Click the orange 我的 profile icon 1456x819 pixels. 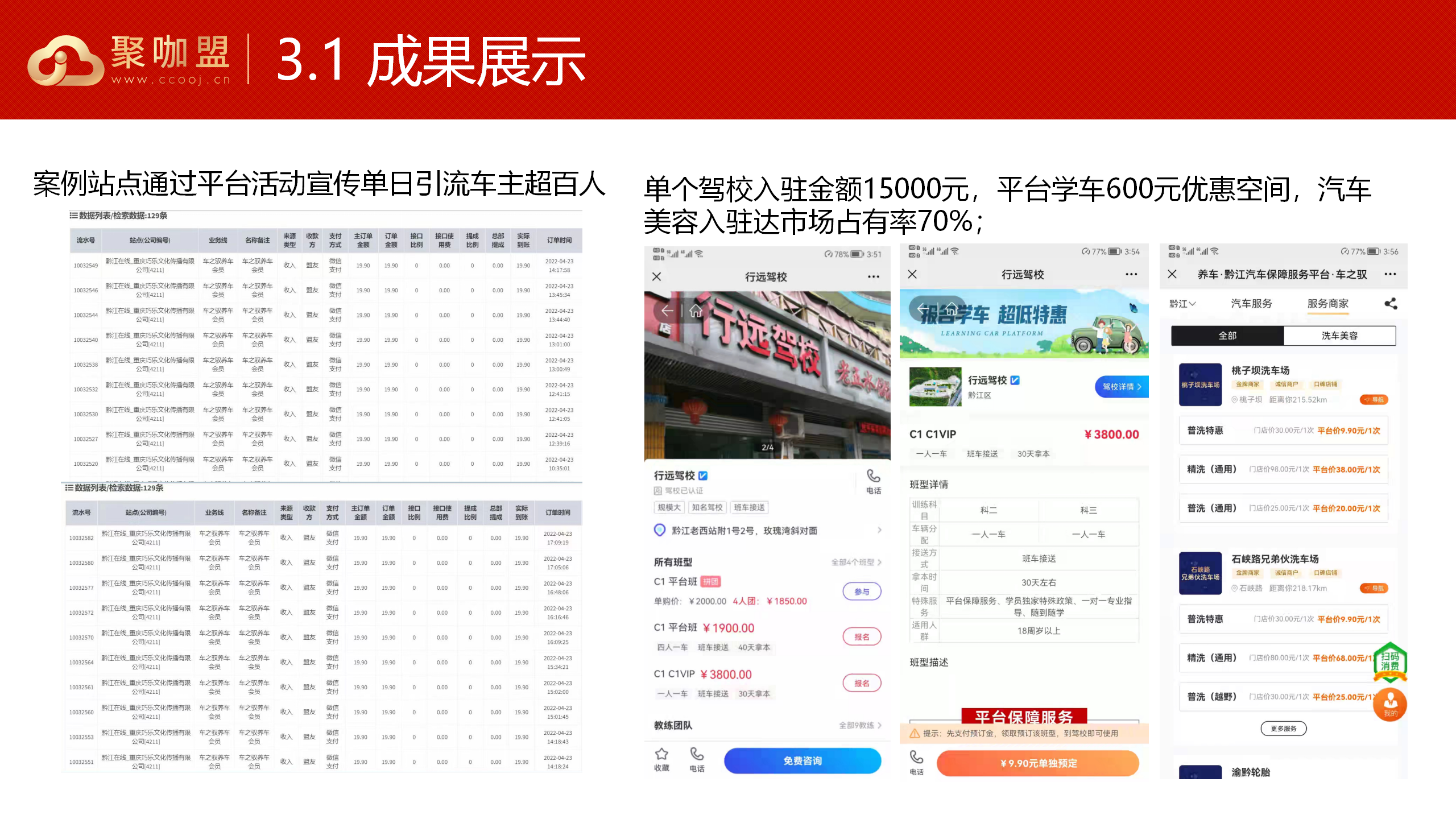click(x=1389, y=704)
